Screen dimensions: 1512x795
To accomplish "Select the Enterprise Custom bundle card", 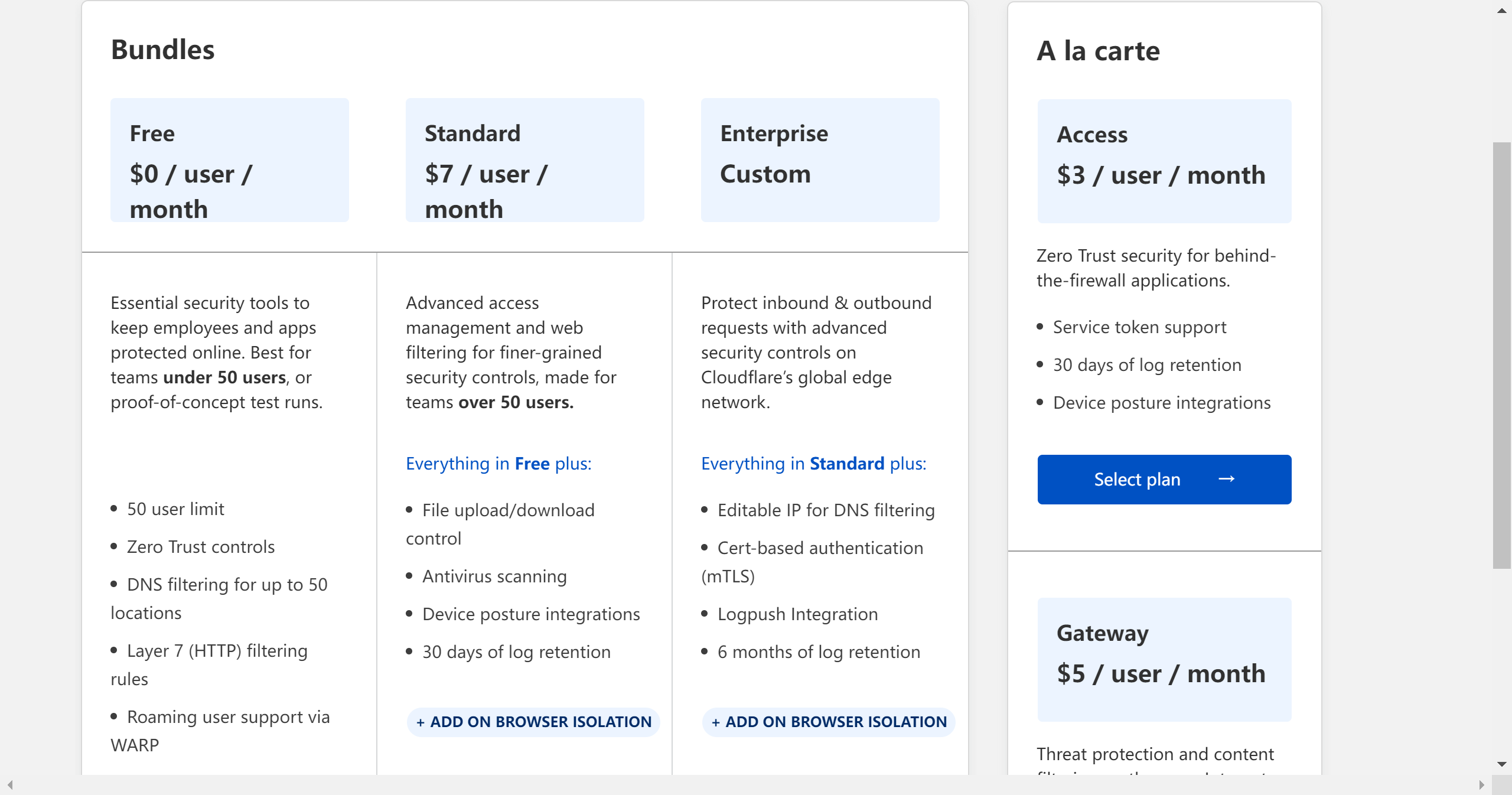I will (x=820, y=160).
